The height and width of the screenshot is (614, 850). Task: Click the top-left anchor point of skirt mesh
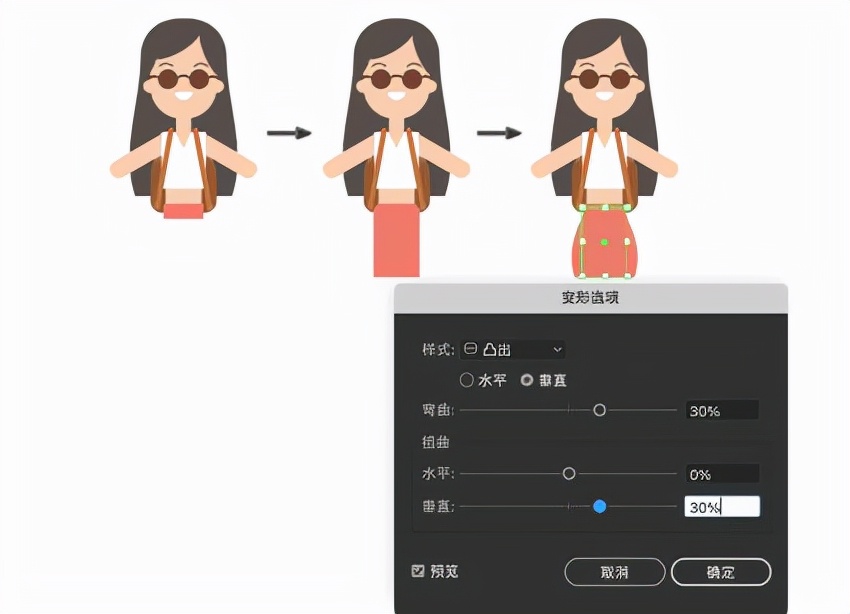click(x=582, y=207)
